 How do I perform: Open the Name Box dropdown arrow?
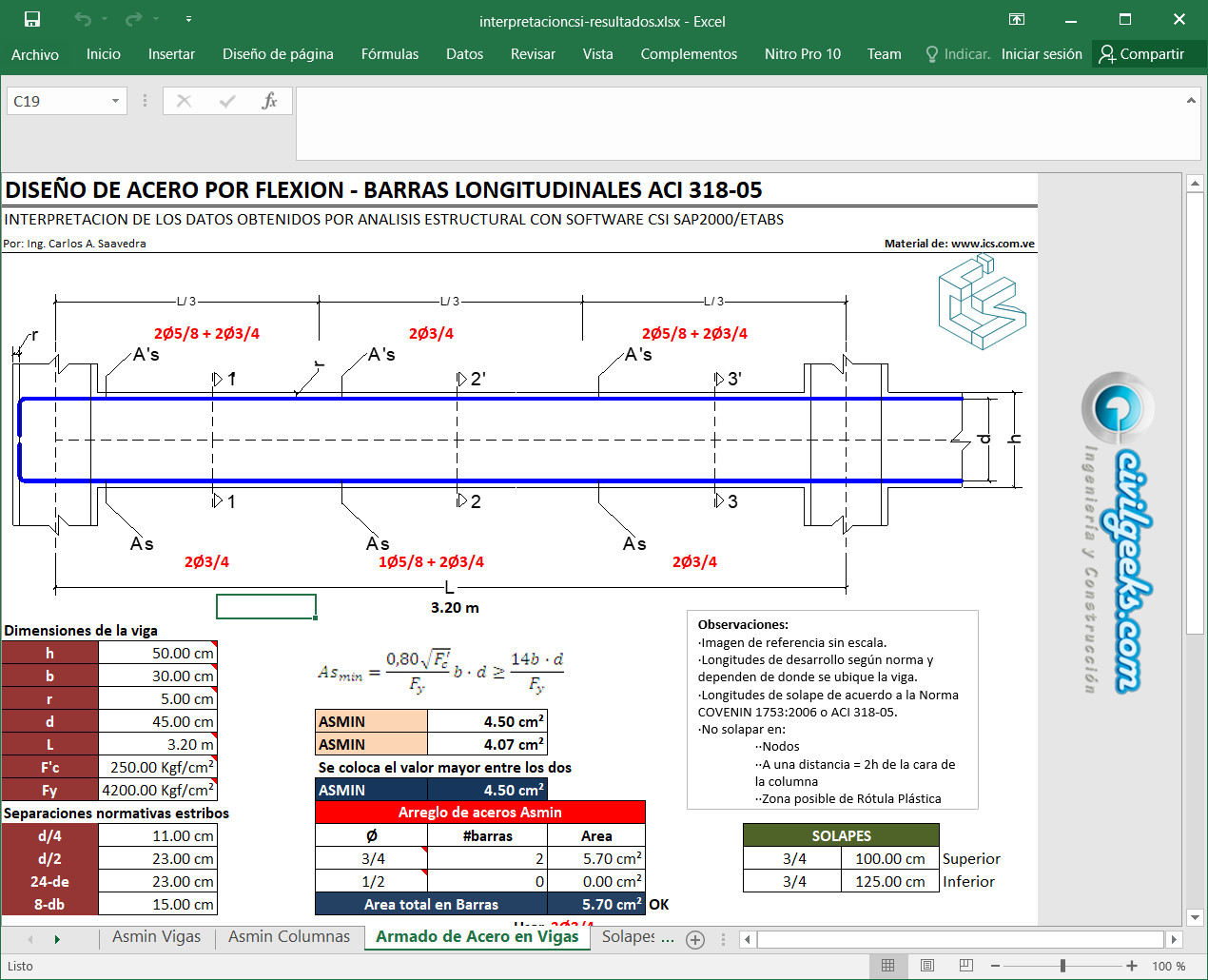(x=115, y=101)
